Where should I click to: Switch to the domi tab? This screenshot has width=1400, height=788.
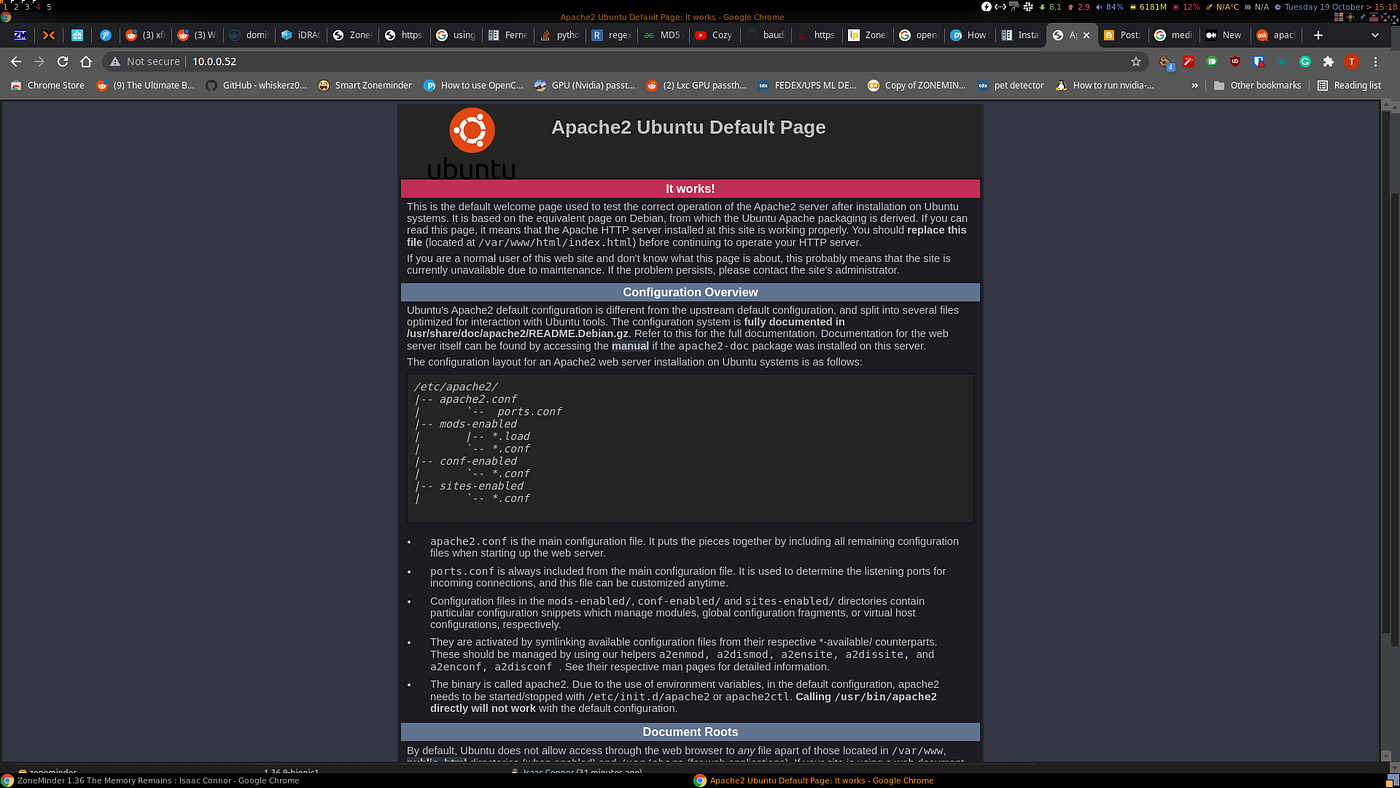248,34
